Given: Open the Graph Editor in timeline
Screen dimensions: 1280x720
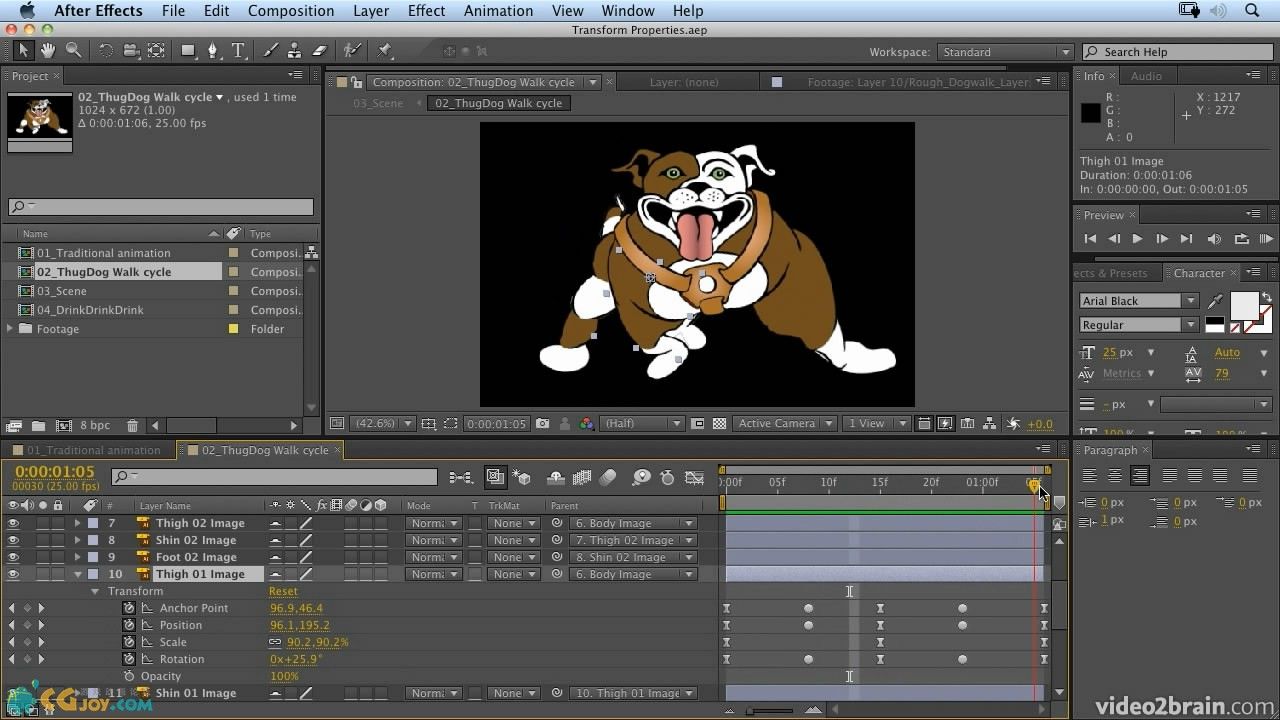Looking at the screenshot, I should [694, 478].
